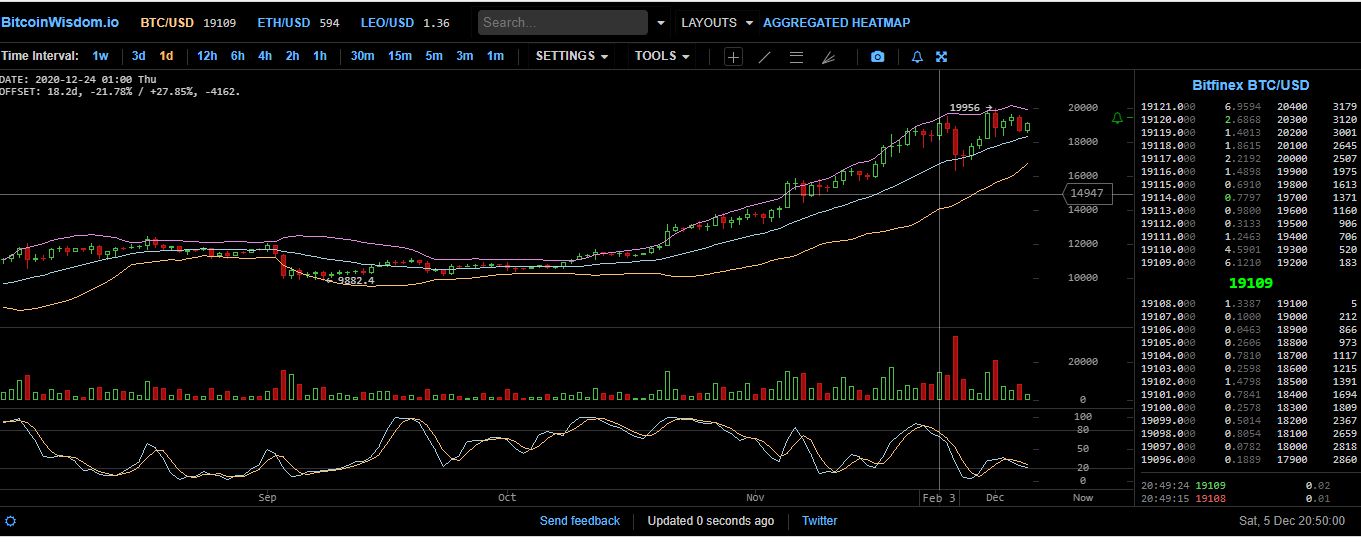
Task: Click the 14947 crosshair price label
Action: pyautogui.click(x=1087, y=193)
